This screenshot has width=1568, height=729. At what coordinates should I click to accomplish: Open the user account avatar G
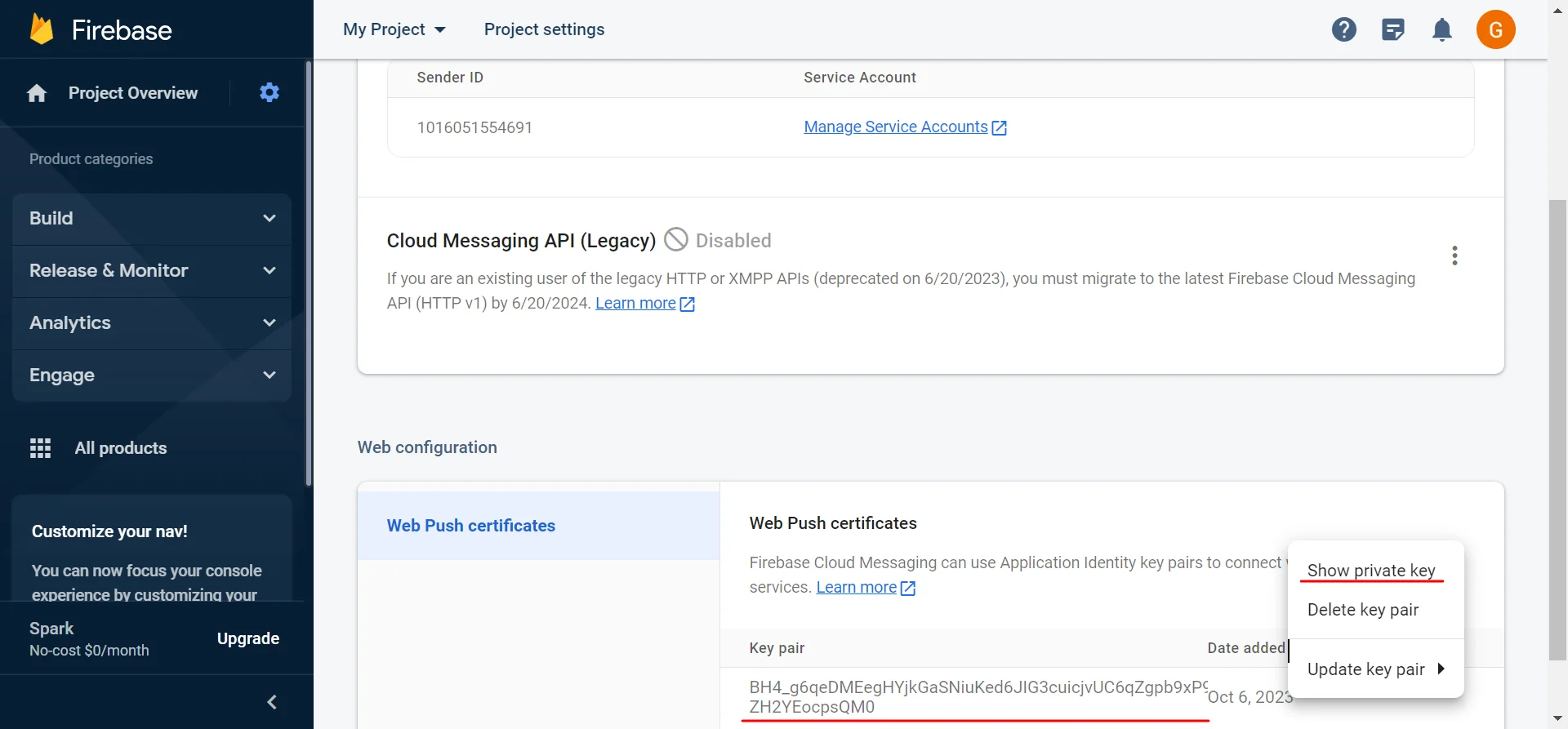point(1496,29)
